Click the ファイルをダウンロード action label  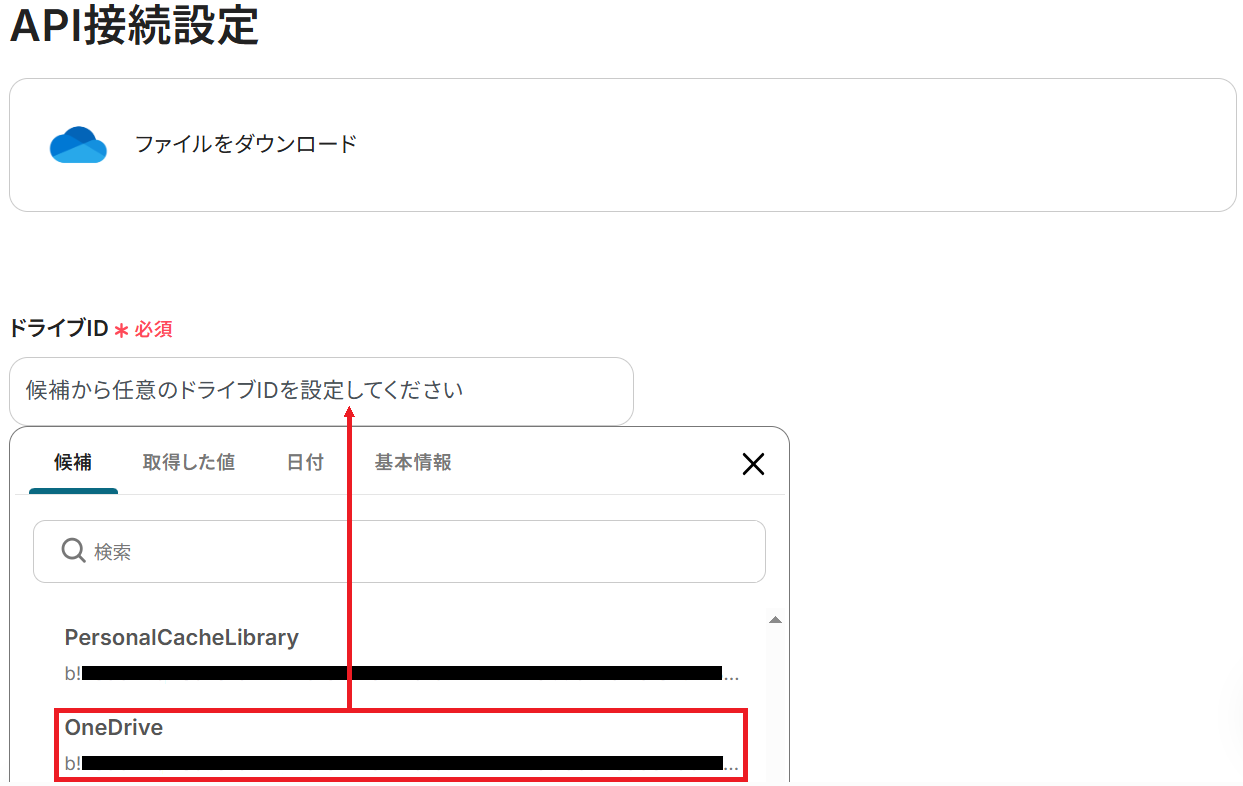tap(246, 144)
